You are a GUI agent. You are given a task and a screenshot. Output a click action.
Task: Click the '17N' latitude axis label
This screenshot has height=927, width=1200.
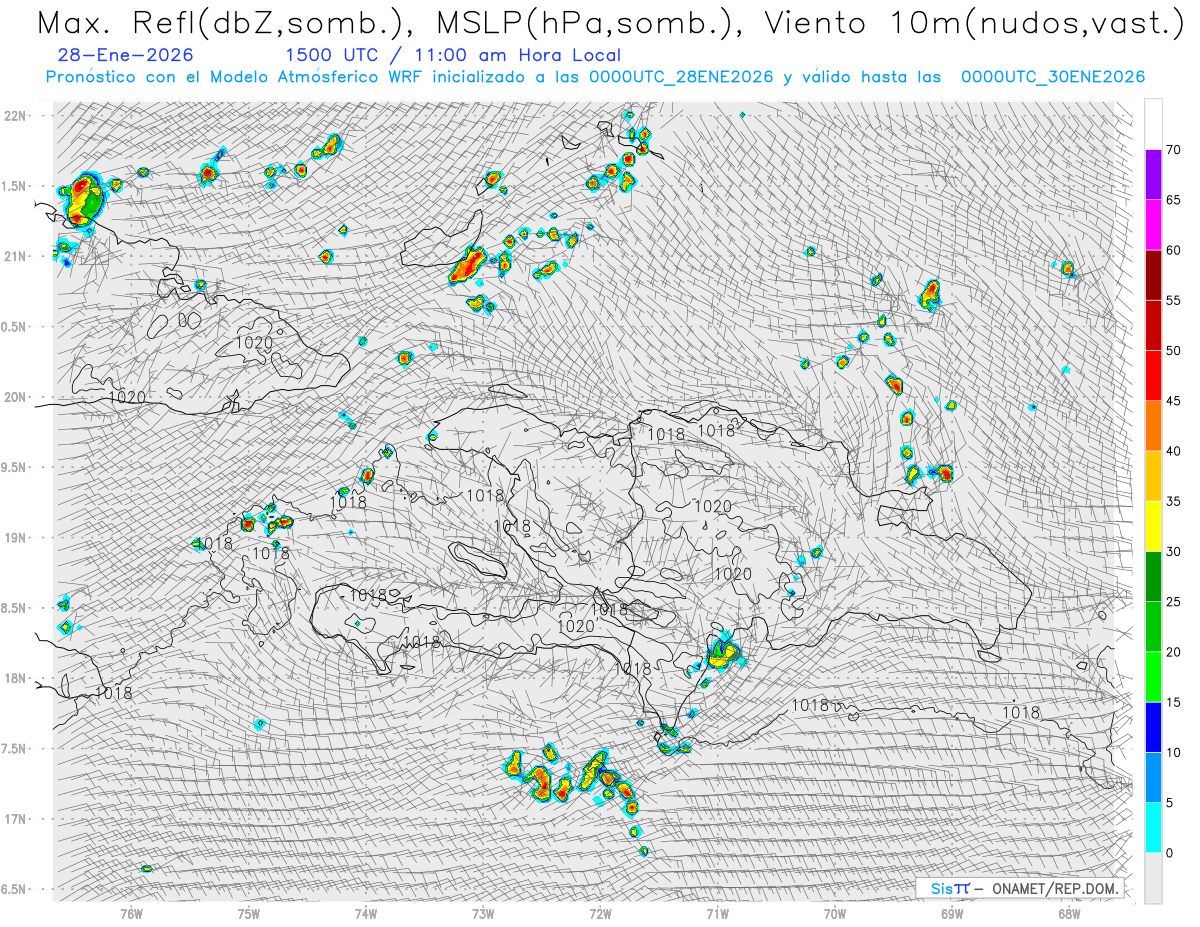coord(16,819)
